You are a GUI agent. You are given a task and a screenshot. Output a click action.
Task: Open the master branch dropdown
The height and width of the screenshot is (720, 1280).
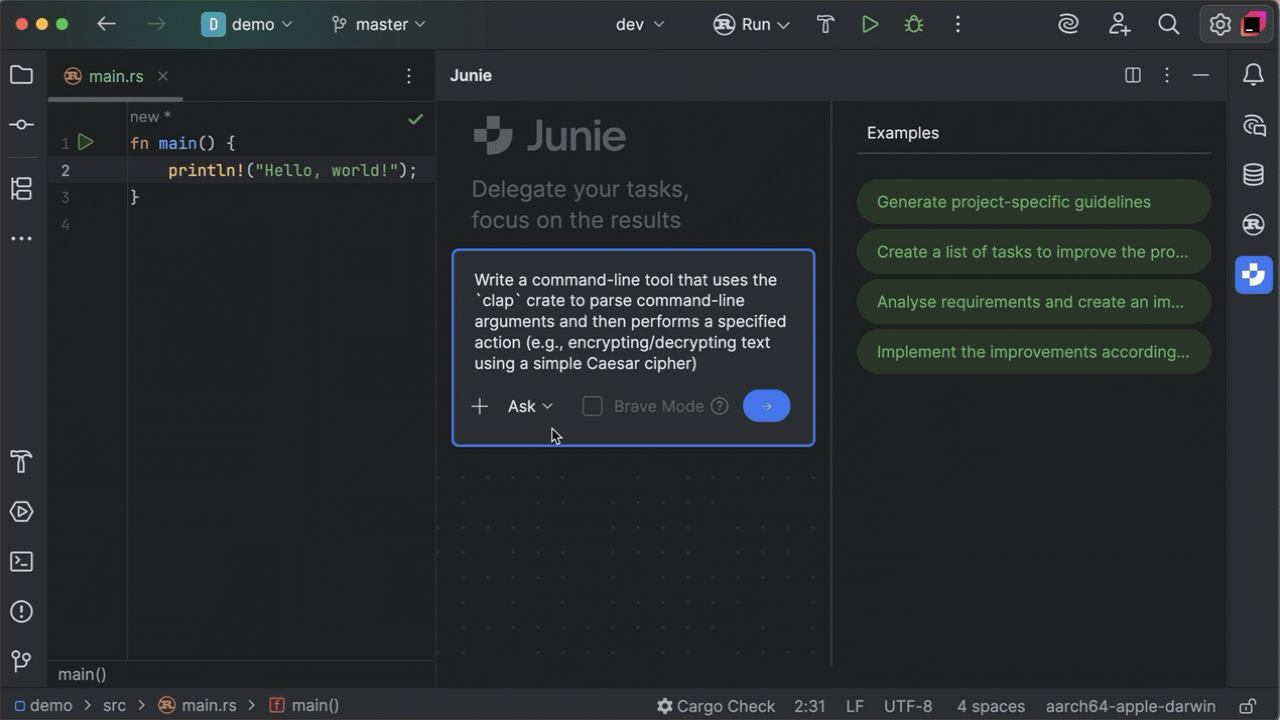pyautogui.click(x=379, y=25)
